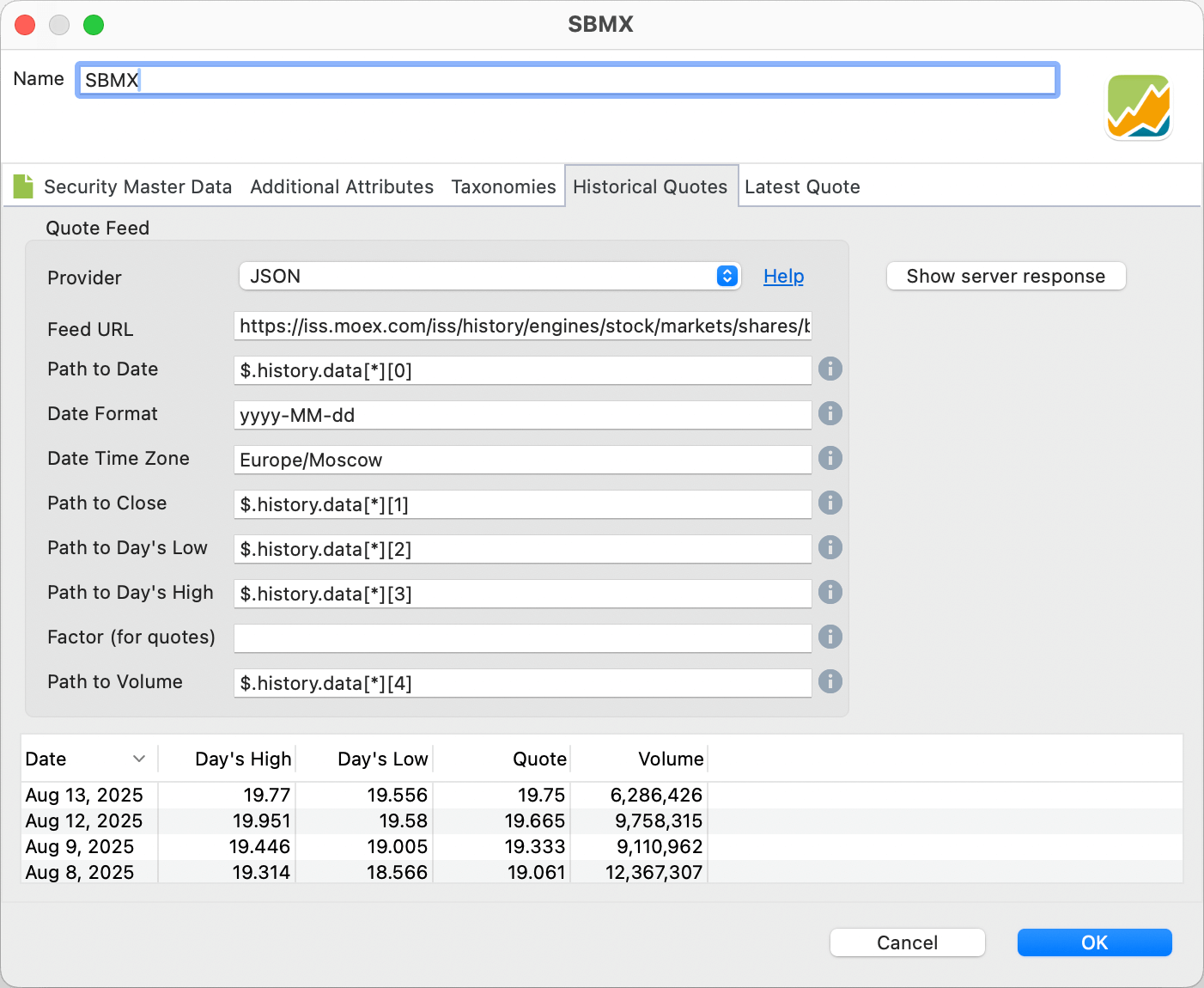Click the Path to Close field
Image resolution: width=1204 pixels, height=988 pixels.
[522, 504]
